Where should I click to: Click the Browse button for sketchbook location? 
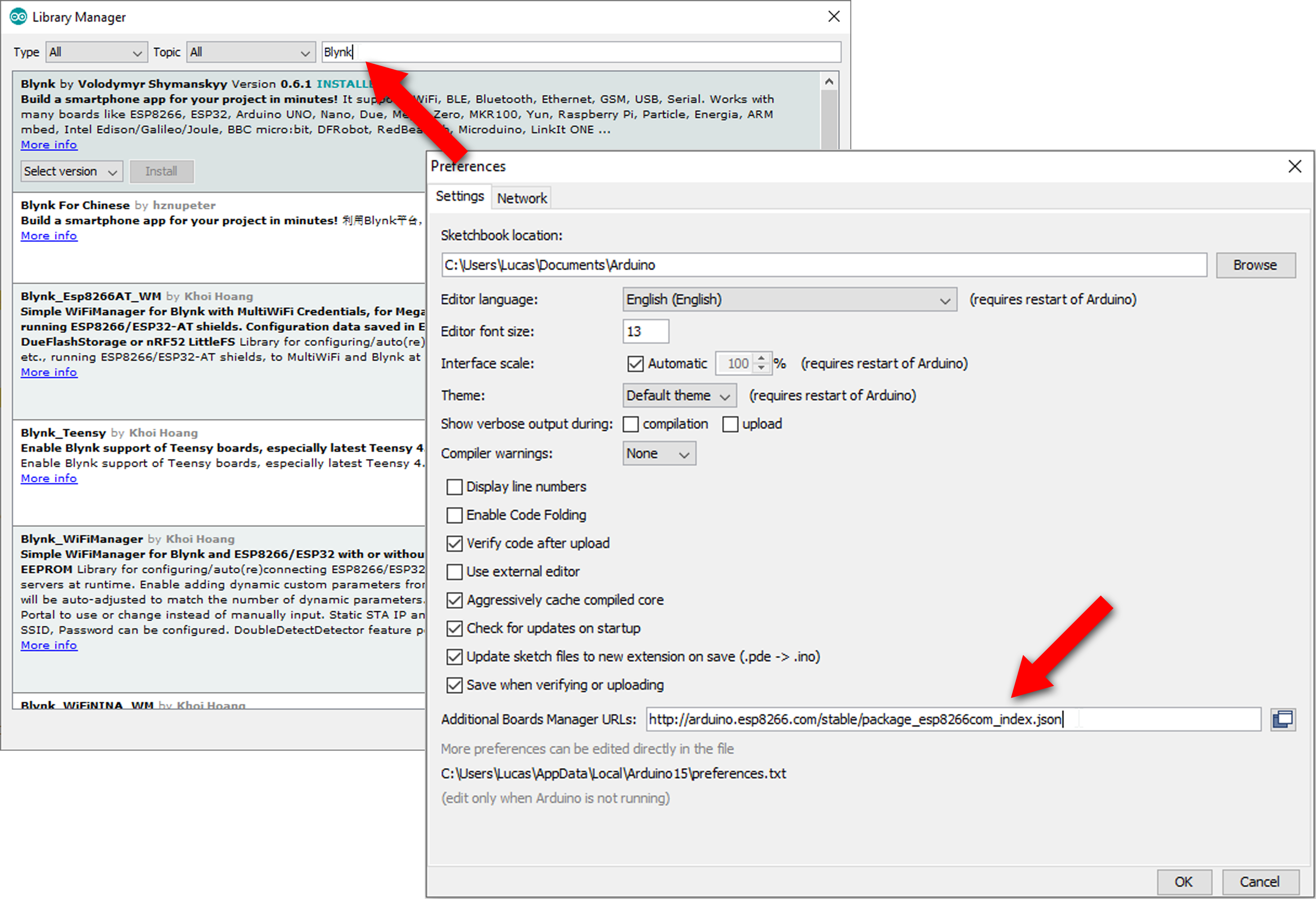click(x=1255, y=265)
